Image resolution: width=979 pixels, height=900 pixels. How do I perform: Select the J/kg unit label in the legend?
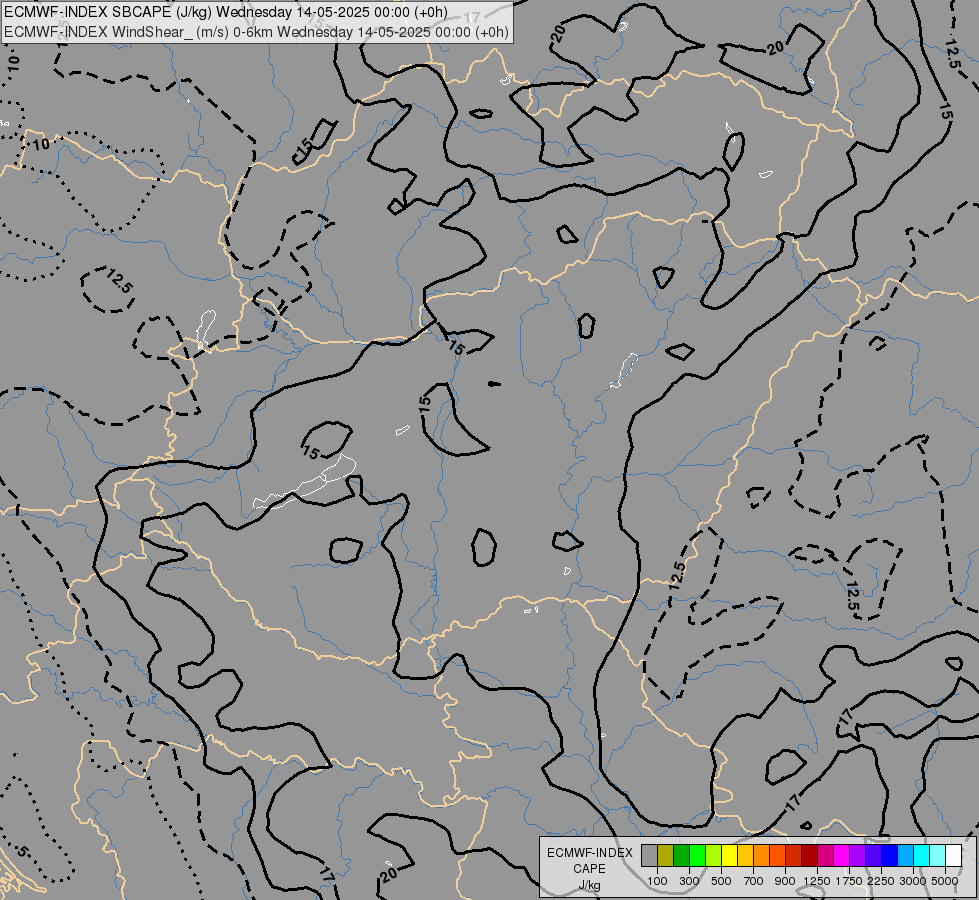589,885
